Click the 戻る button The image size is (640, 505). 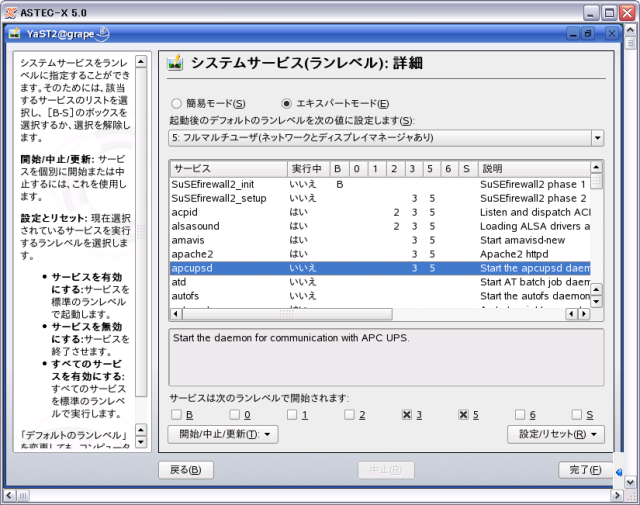click(x=186, y=470)
